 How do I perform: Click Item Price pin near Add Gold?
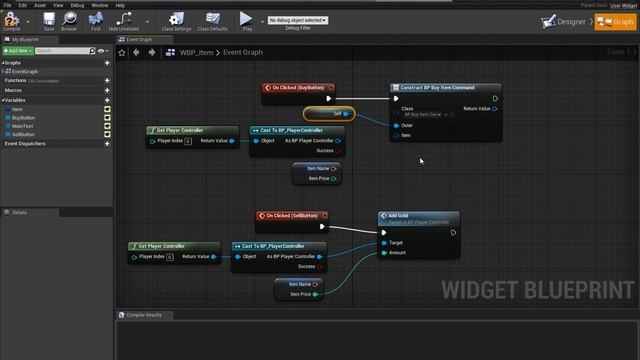click(315, 294)
